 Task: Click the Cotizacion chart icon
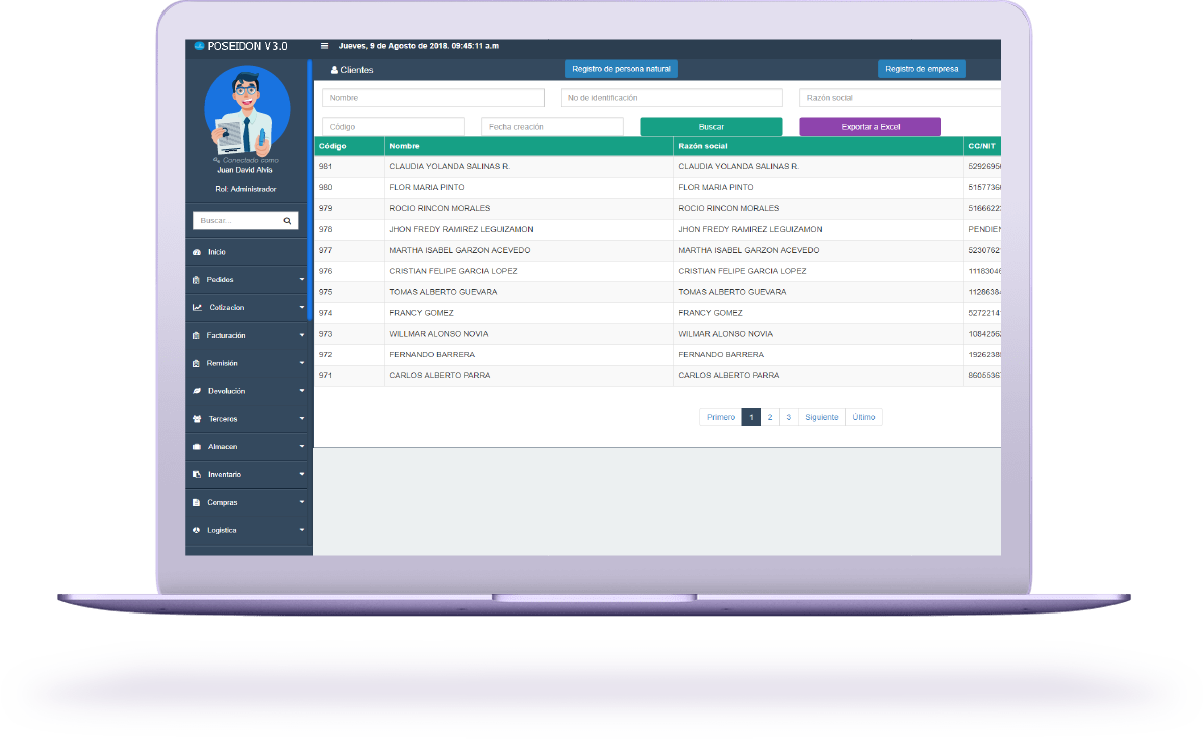(197, 308)
